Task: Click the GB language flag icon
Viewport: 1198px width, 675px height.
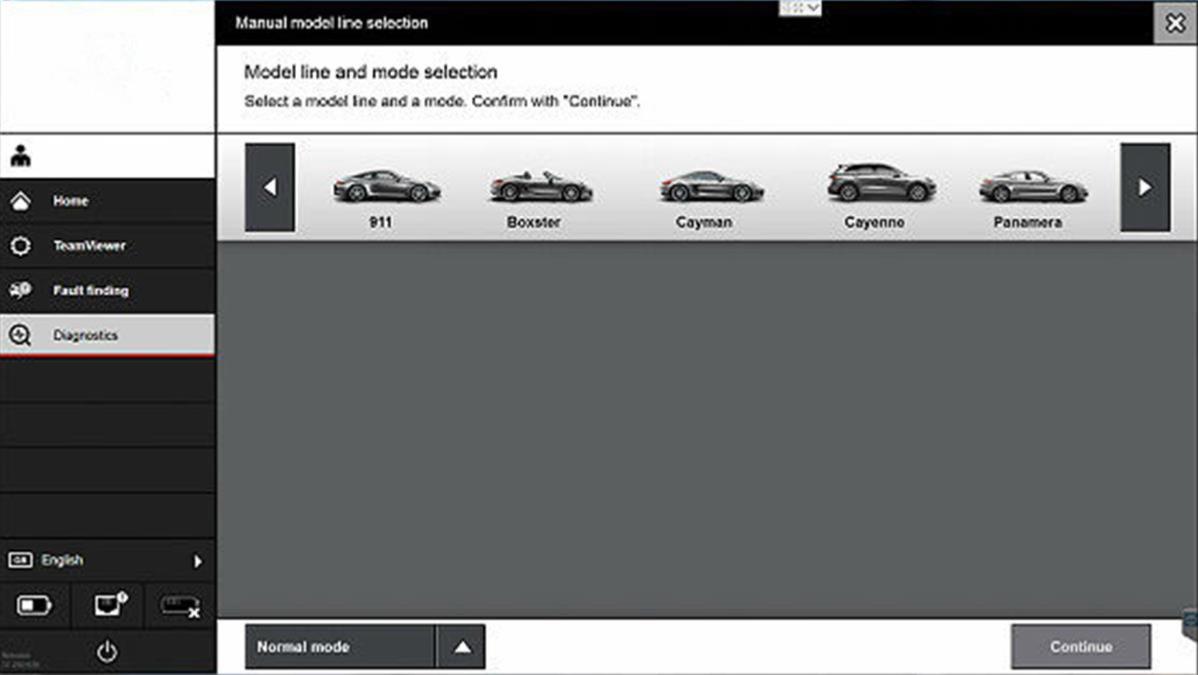Action: [x=20, y=560]
